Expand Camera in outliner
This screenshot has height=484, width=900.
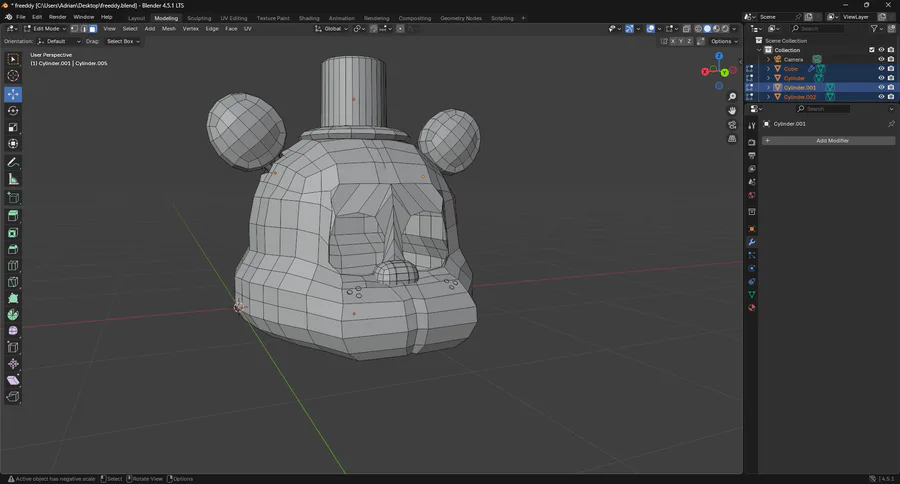click(769, 59)
